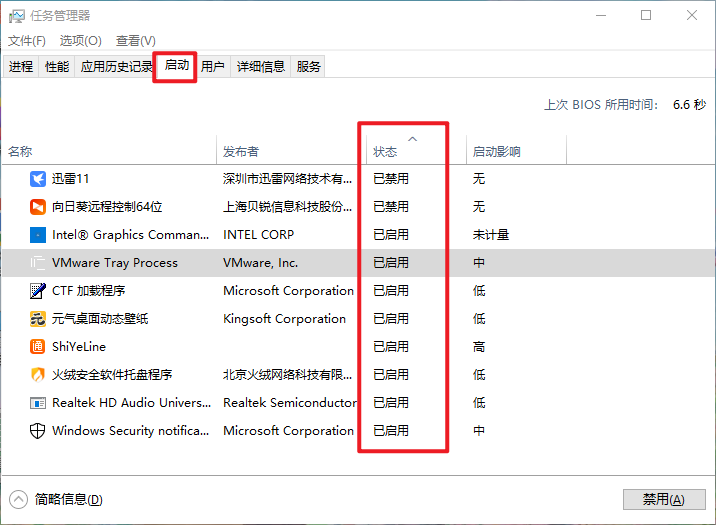Maximize the Task Manager window
Image resolution: width=716 pixels, height=525 pixels.
coord(646,16)
